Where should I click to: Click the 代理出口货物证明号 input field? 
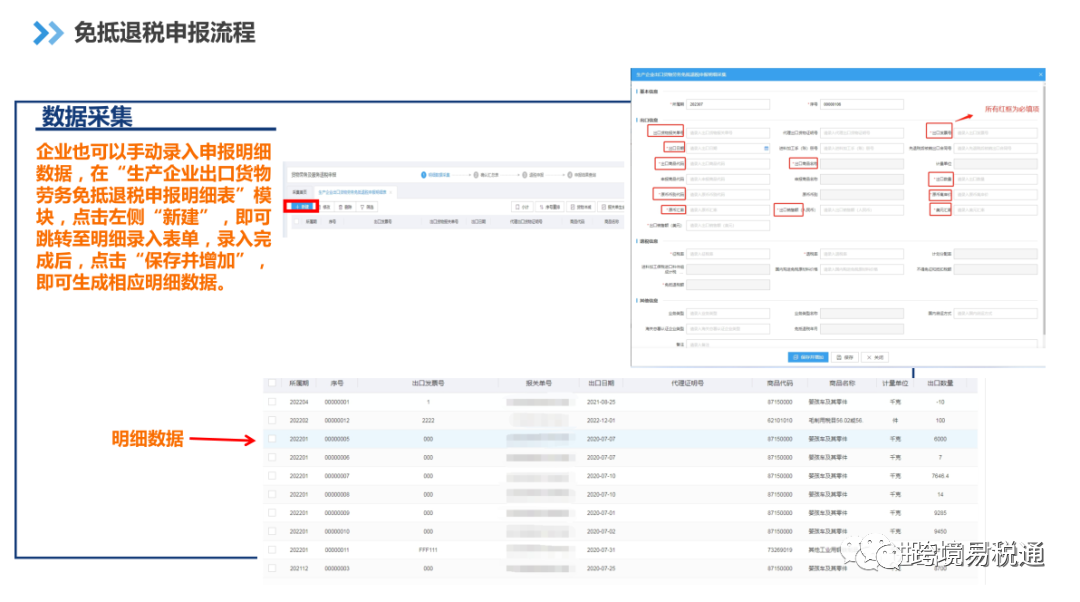(862, 133)
